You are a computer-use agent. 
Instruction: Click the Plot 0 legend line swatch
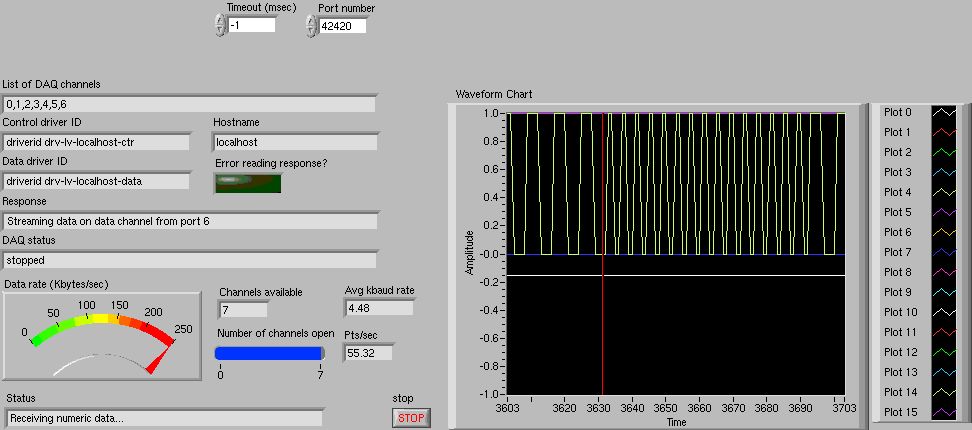tap(943, 113)
